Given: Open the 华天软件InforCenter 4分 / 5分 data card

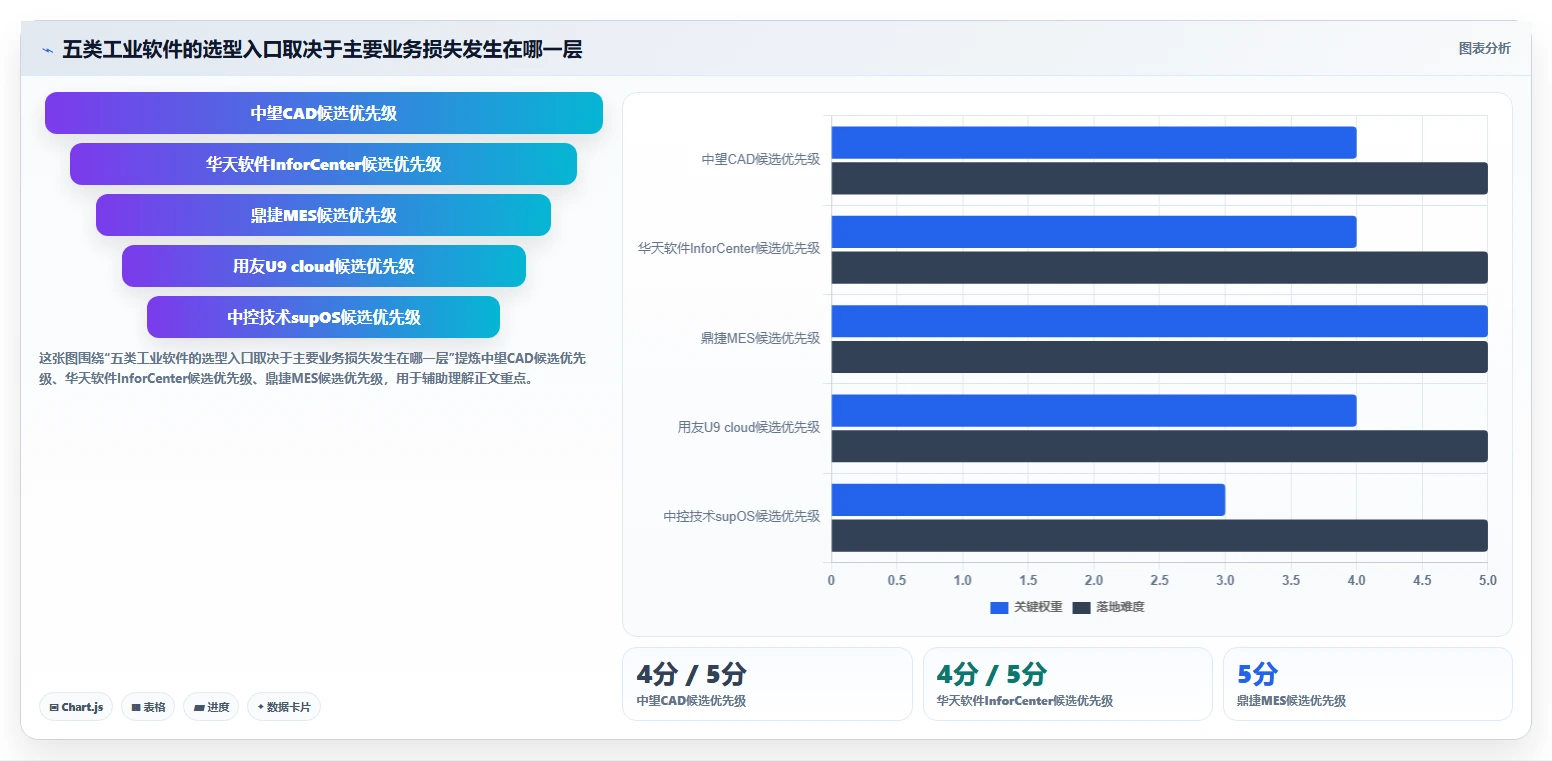Looking at the screenshot, I should [x=1068, y=684].
